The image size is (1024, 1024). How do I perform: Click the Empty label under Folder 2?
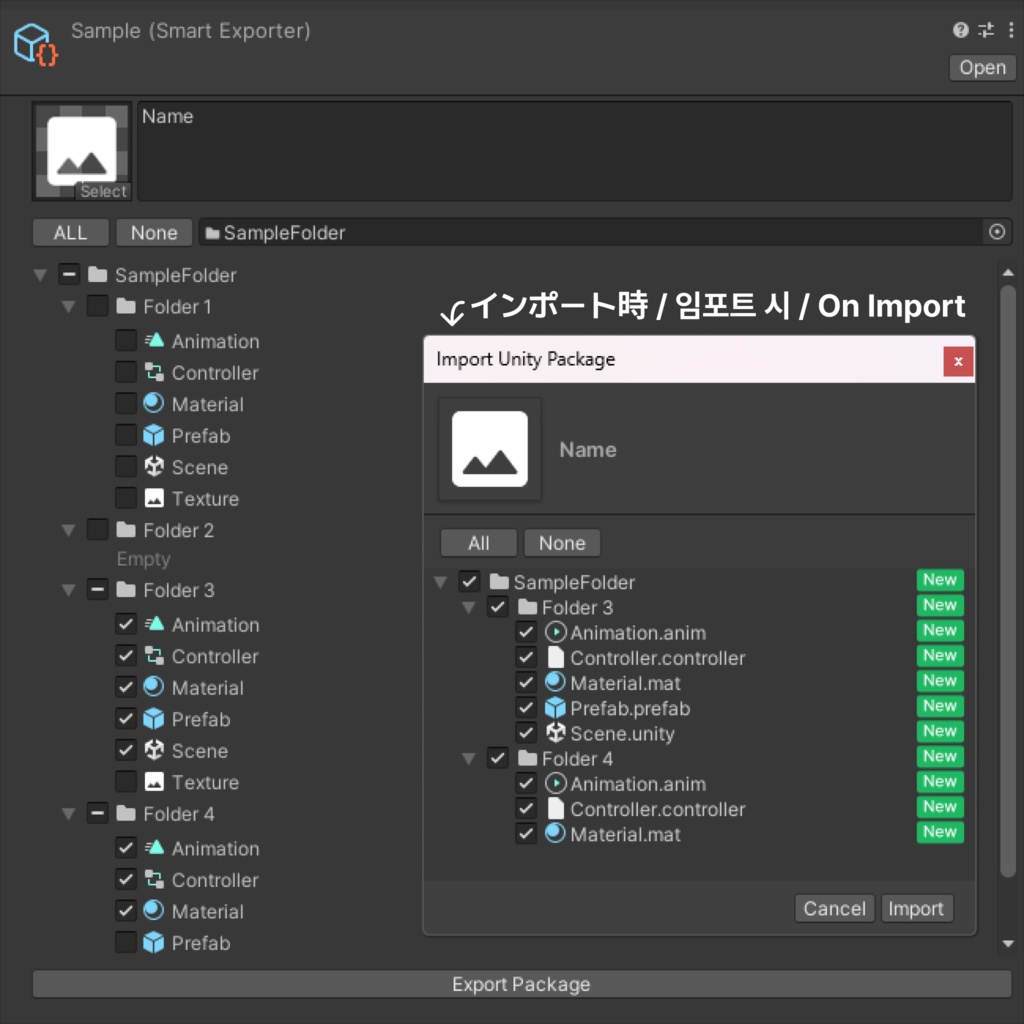[144, 559]
